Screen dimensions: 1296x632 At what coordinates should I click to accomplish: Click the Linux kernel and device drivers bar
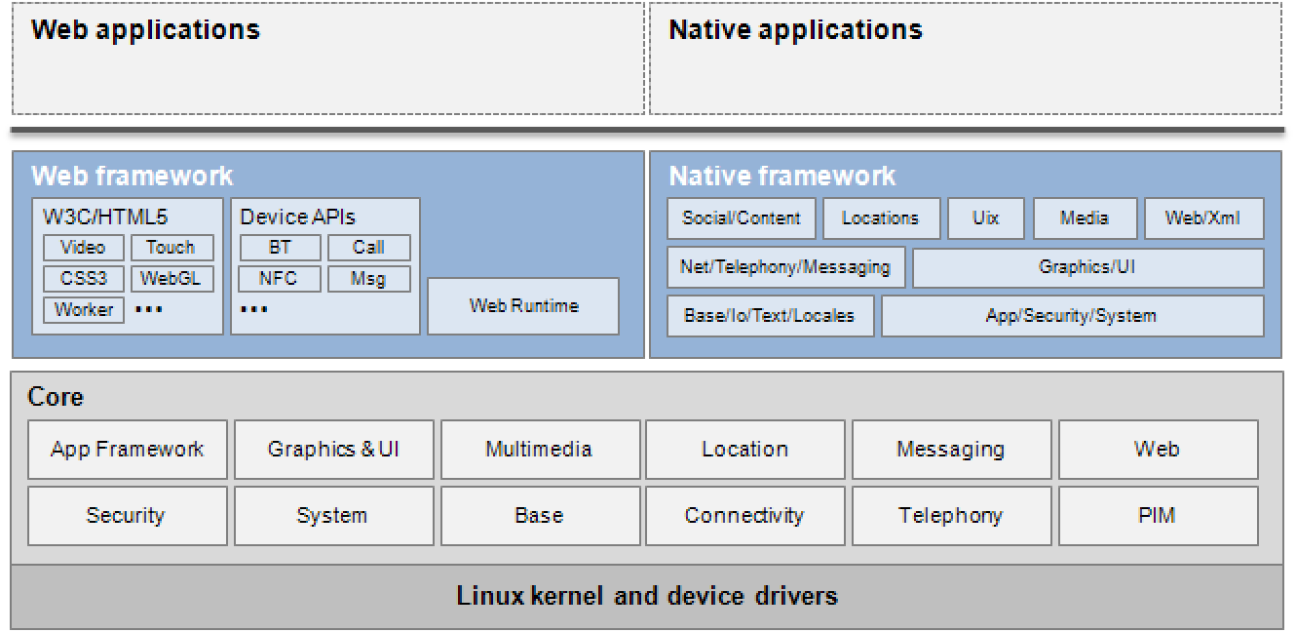(x=647, y=597)
